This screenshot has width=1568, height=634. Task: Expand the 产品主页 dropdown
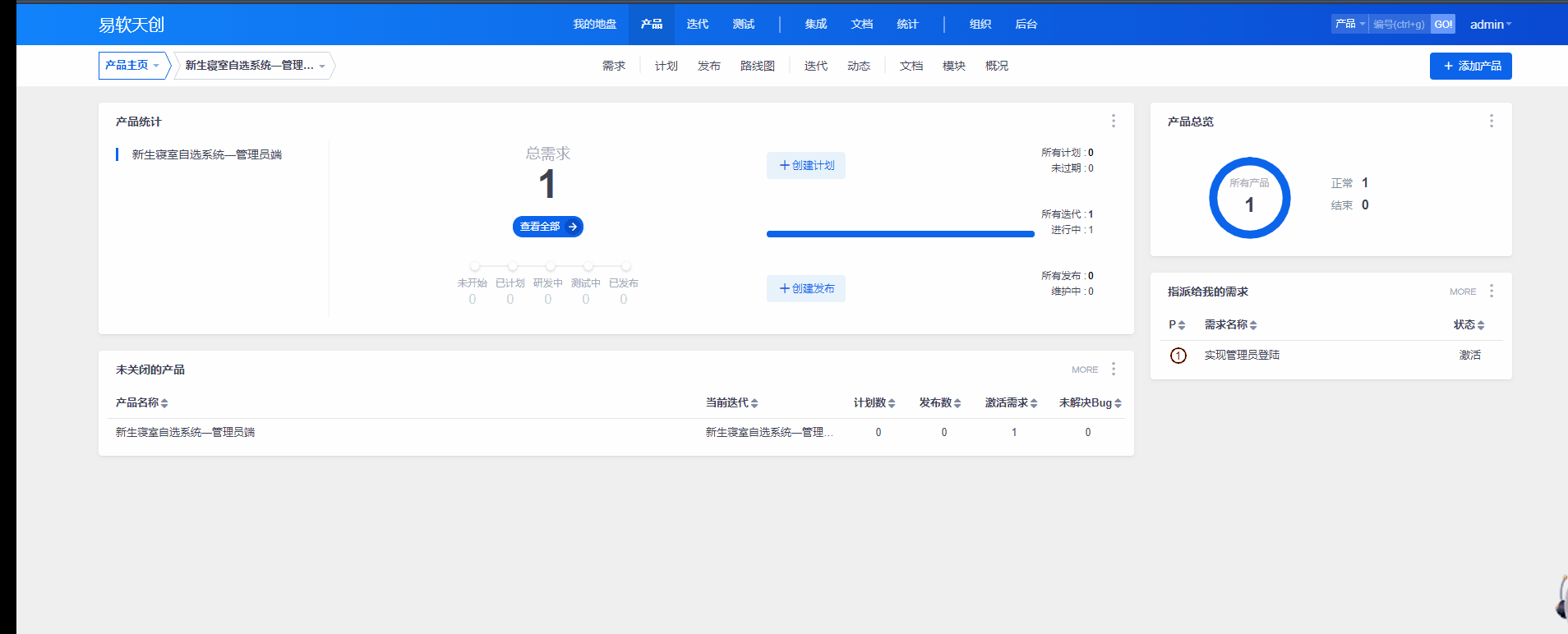(x=132, y=66)
